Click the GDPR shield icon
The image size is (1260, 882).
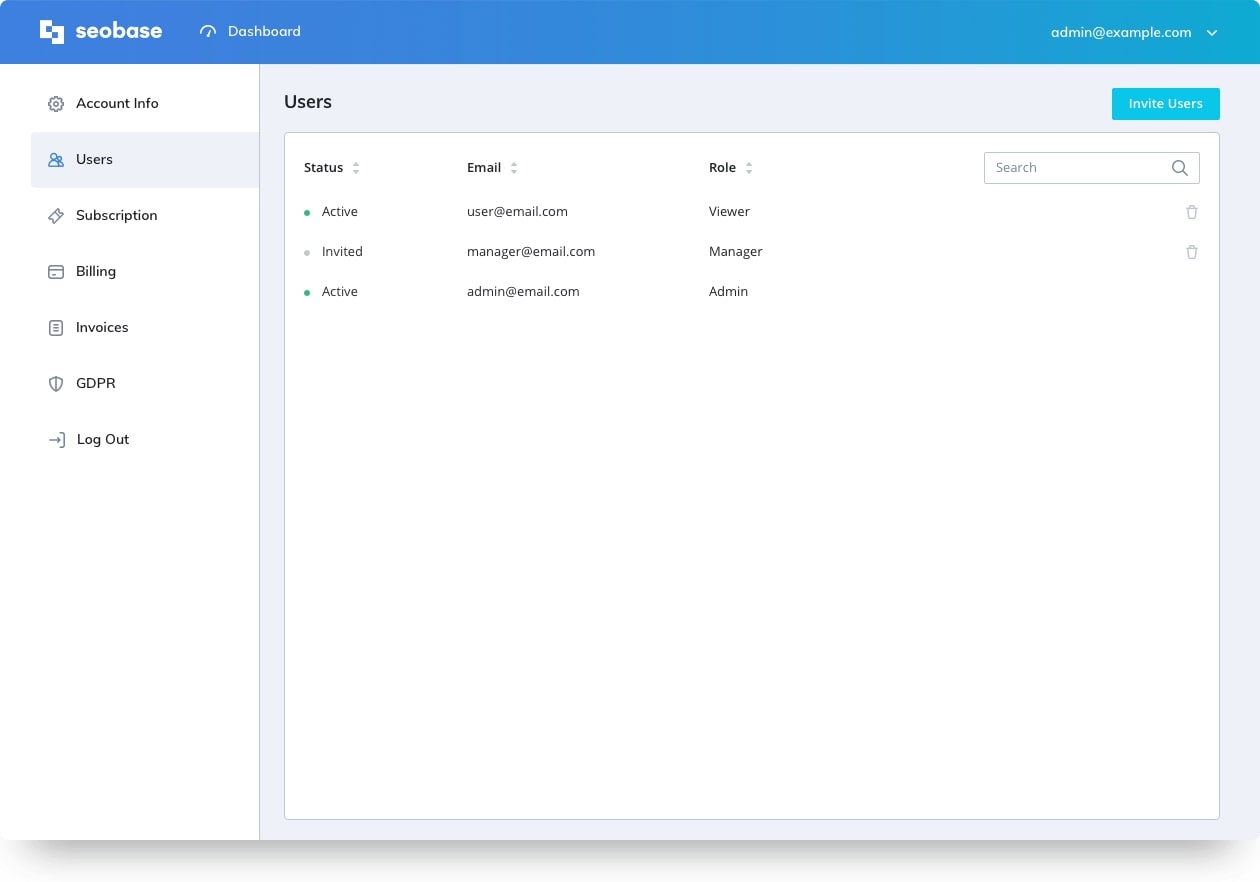click(x=56, y=384)
